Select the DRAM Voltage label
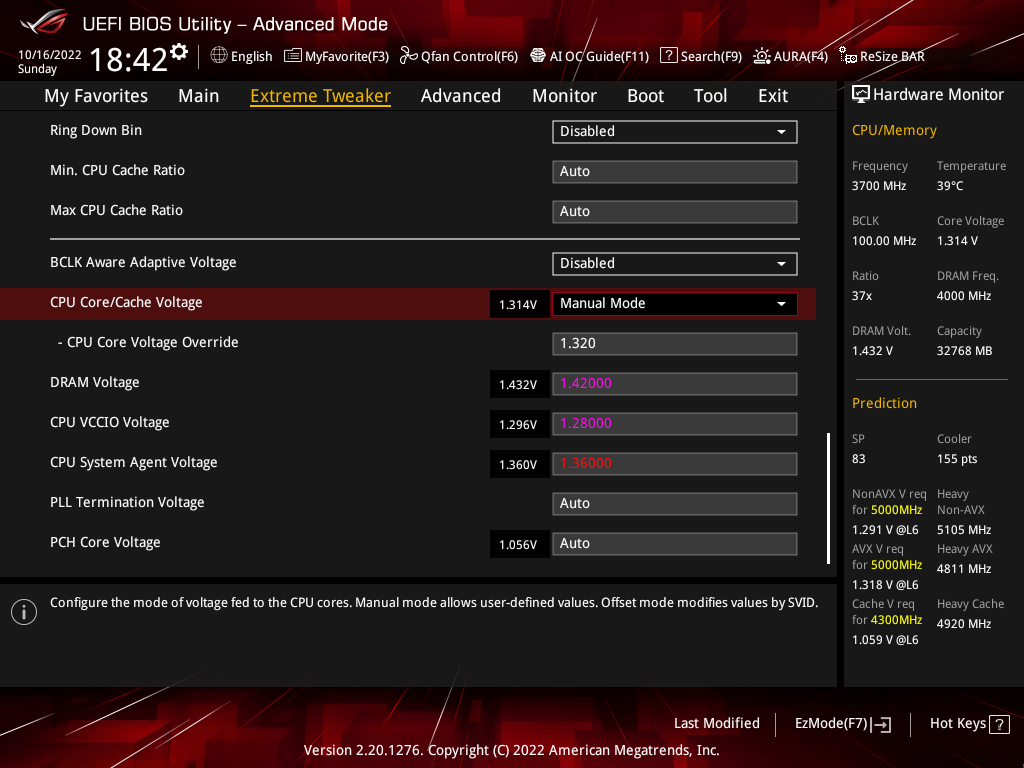The height and width of the screenshot is (768, 1024). (x=95, y=382)
